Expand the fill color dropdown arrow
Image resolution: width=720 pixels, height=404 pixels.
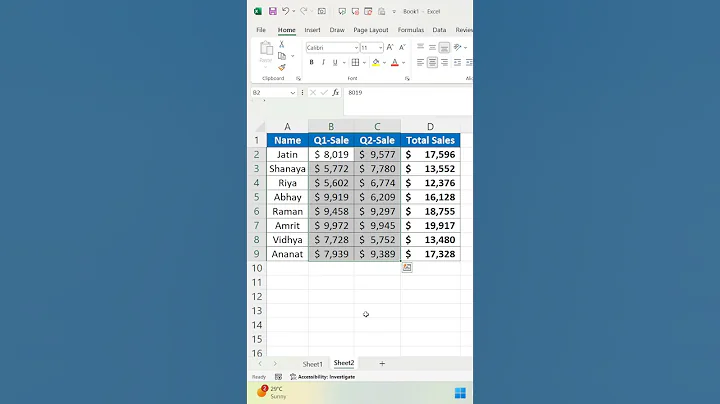(384, 62)
